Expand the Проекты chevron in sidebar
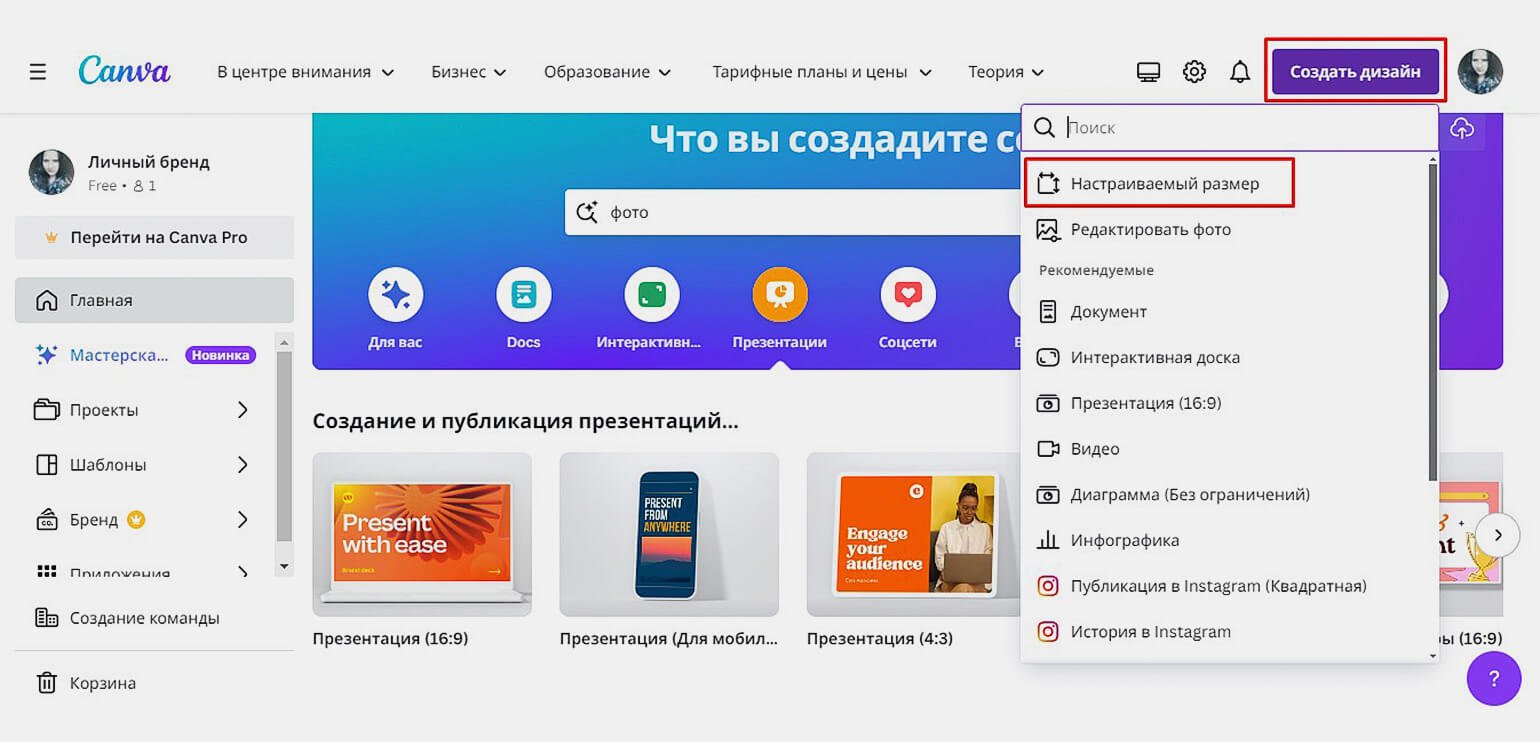Screen dimensions: 1540x742 [x=242, y=410]
